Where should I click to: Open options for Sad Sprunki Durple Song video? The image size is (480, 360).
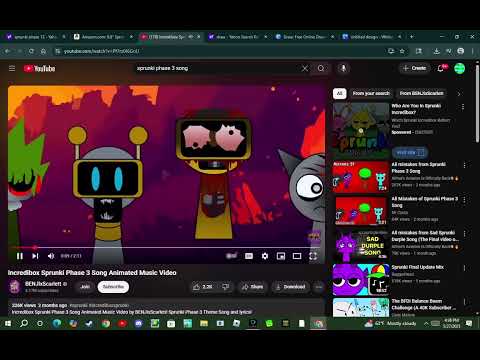(x=464, y=234)
